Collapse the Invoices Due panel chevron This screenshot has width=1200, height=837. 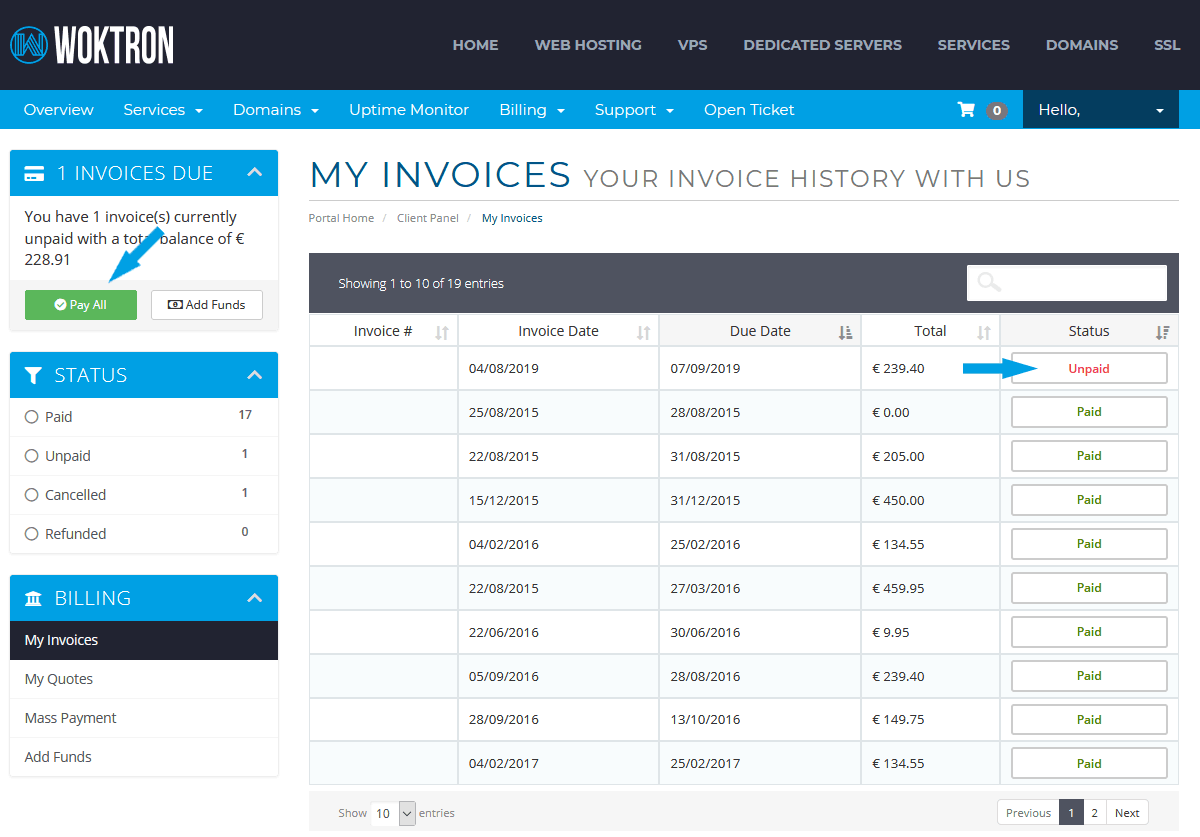254,173
